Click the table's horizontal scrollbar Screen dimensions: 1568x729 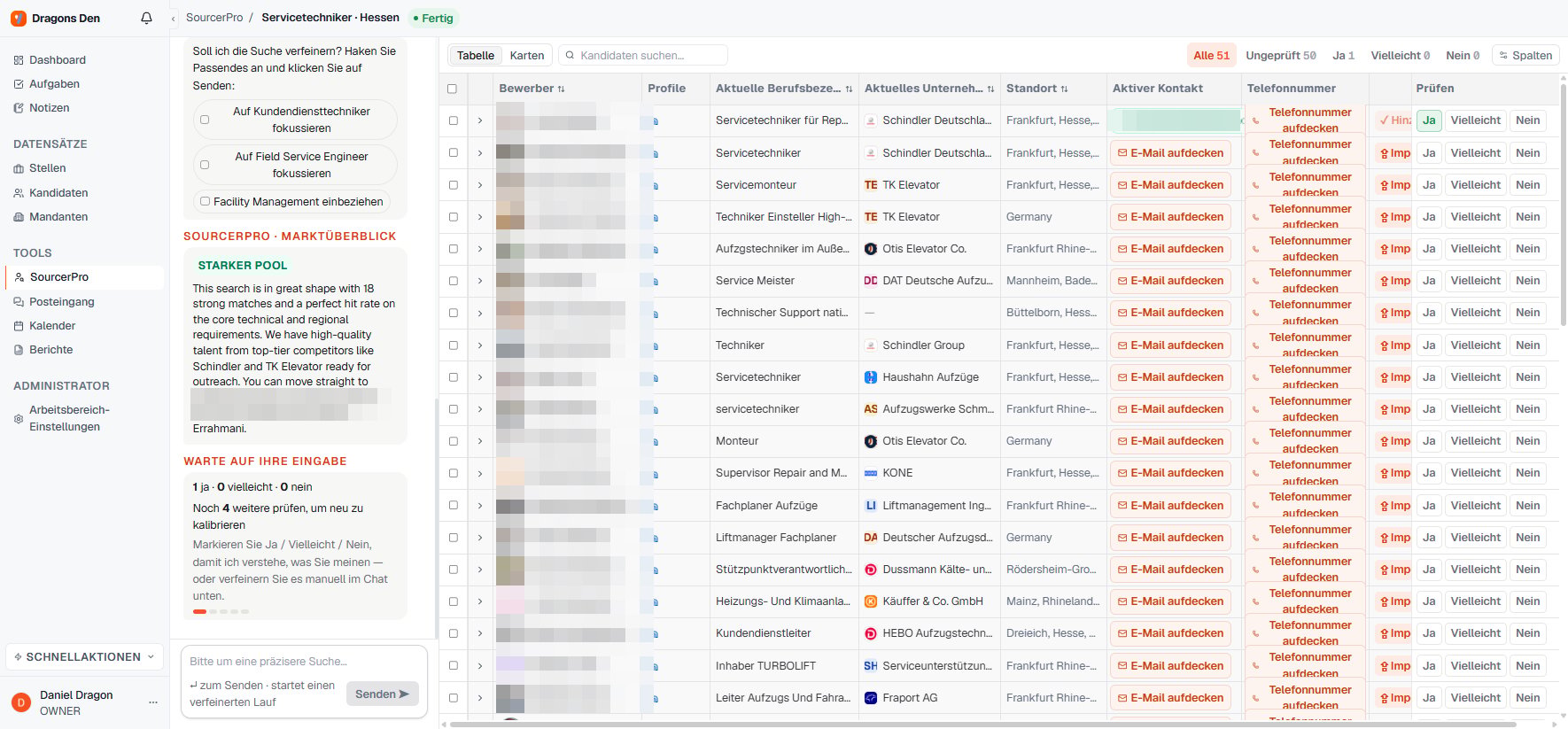(982, 725)
